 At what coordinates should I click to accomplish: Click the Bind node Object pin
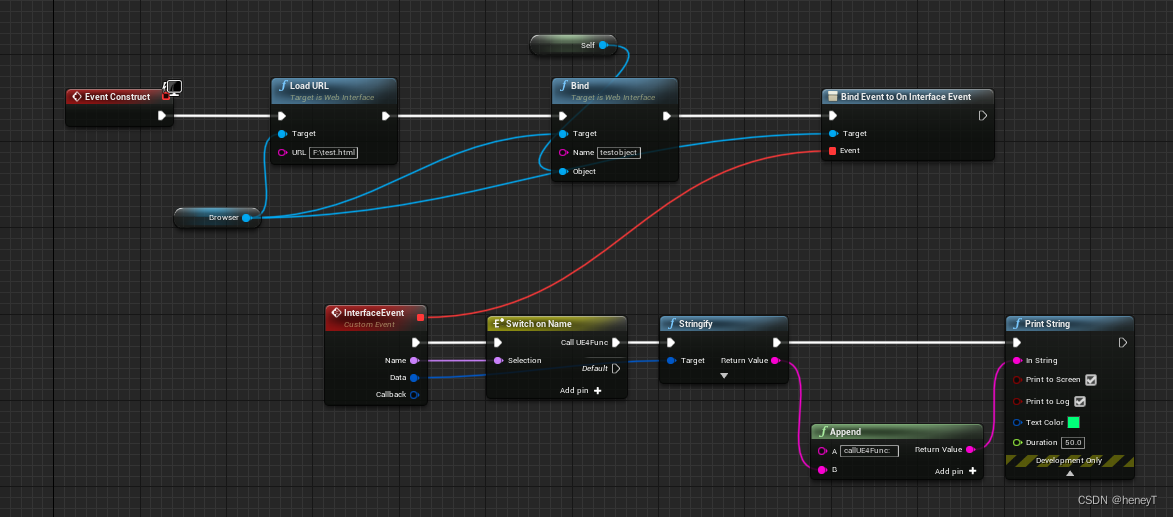(x=563, y=171)
